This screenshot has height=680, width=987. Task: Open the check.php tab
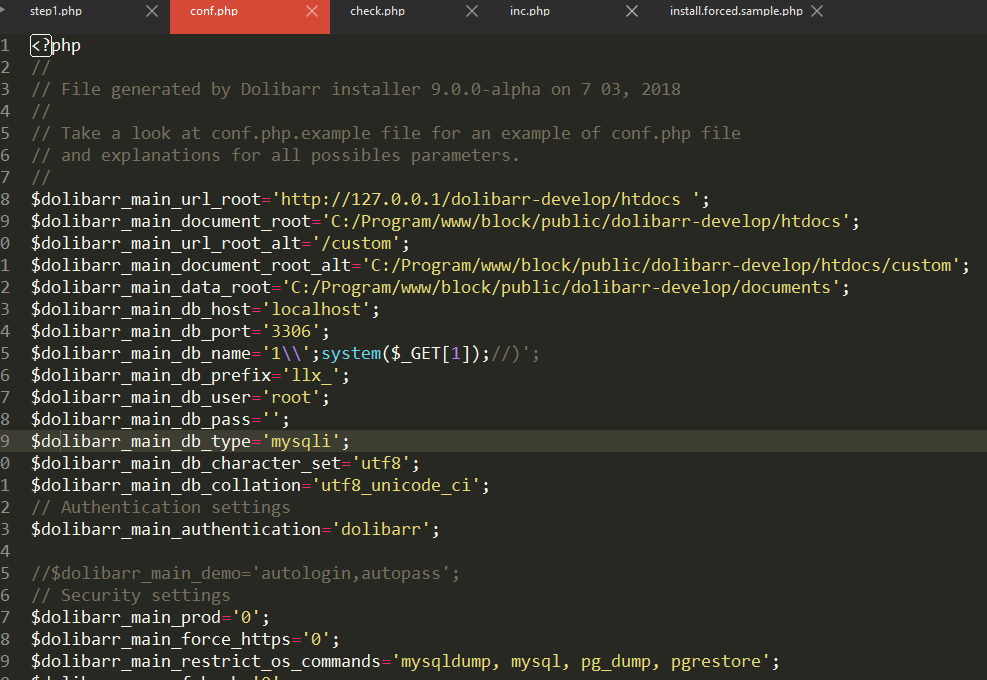[378, 11]
